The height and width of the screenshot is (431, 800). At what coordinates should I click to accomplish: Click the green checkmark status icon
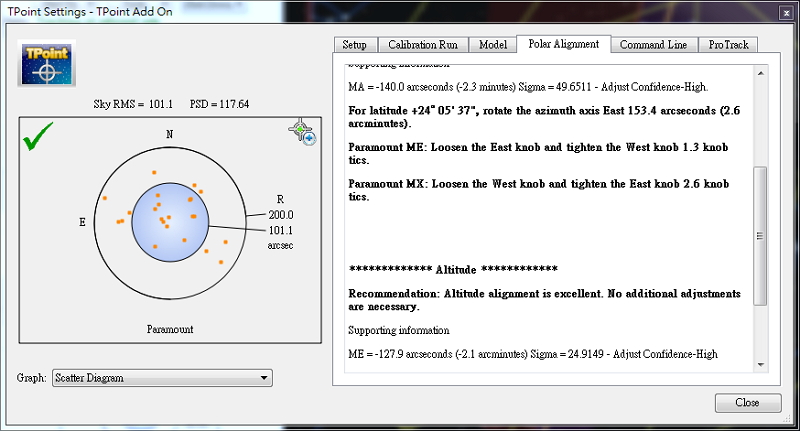38,136
